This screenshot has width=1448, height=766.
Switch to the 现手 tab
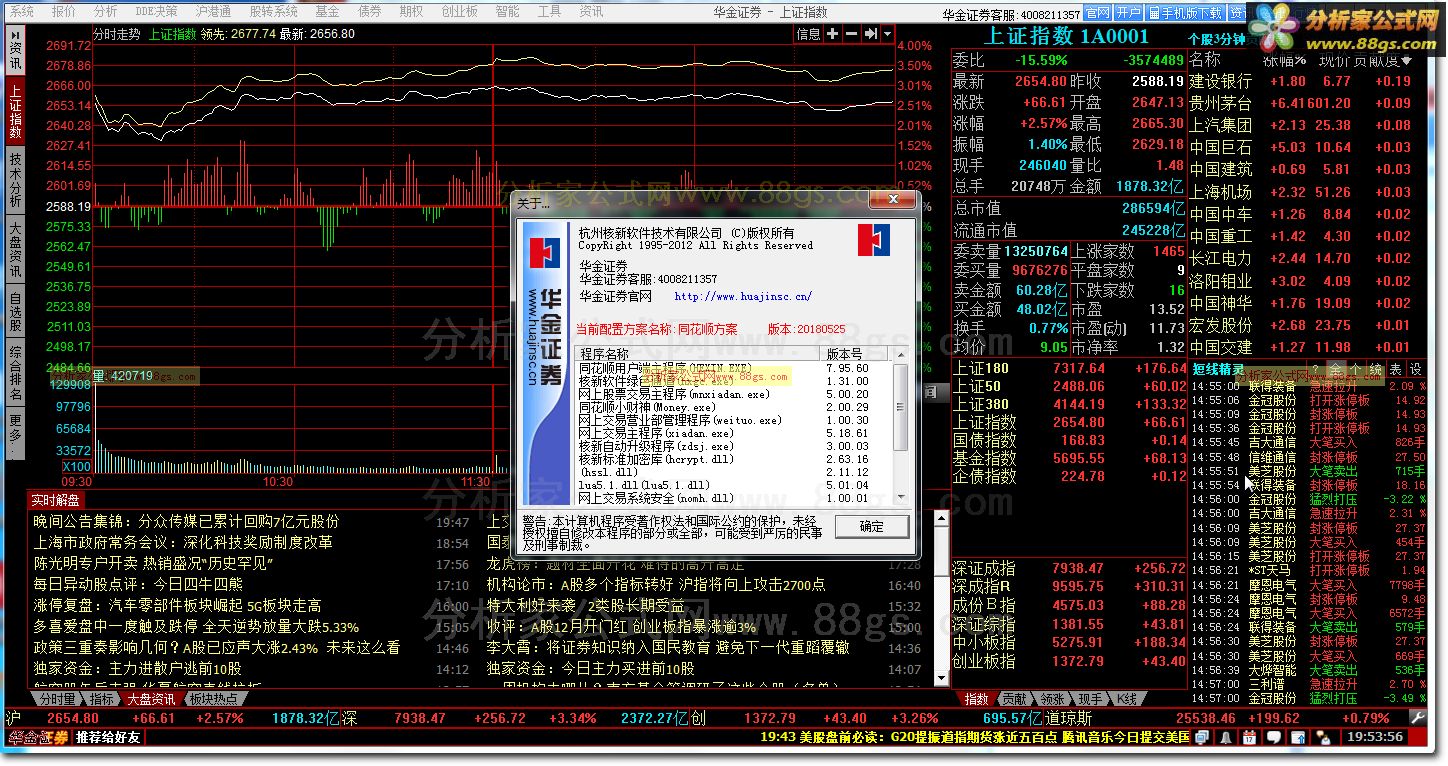(x=1089, y=698)
